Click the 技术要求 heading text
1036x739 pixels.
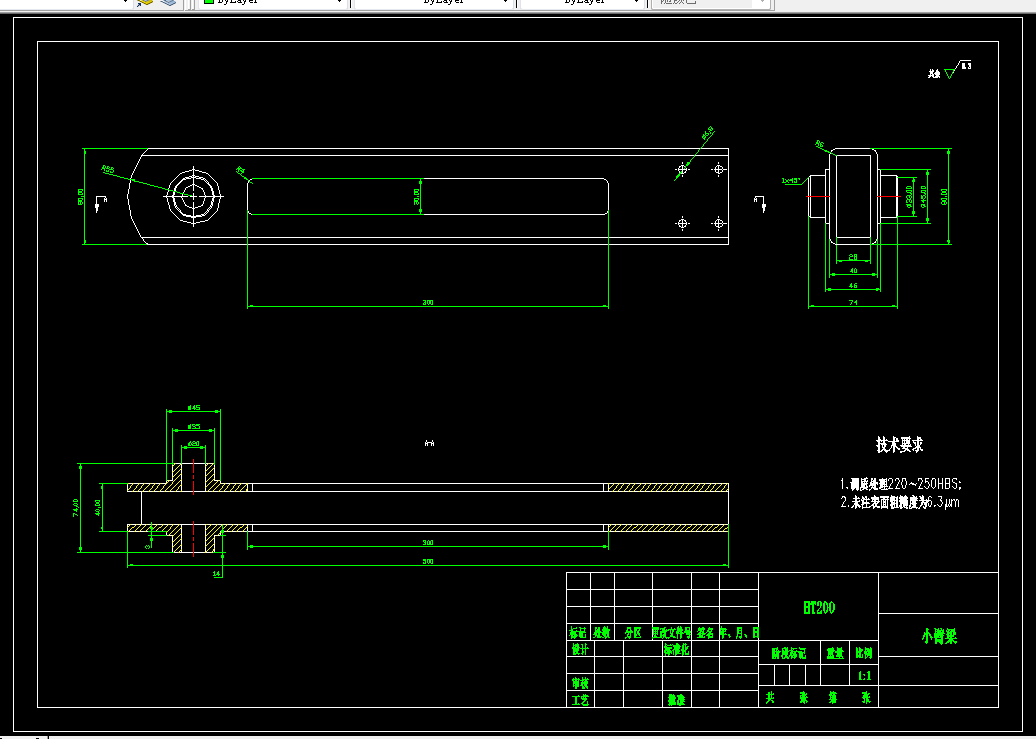tap(899, 445)
